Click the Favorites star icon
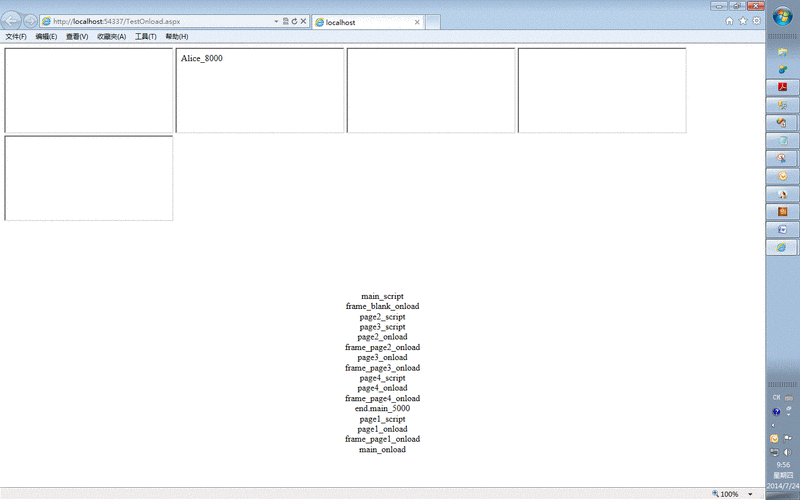The height and width of the screenshot is (500, 800). coord(743,21)
